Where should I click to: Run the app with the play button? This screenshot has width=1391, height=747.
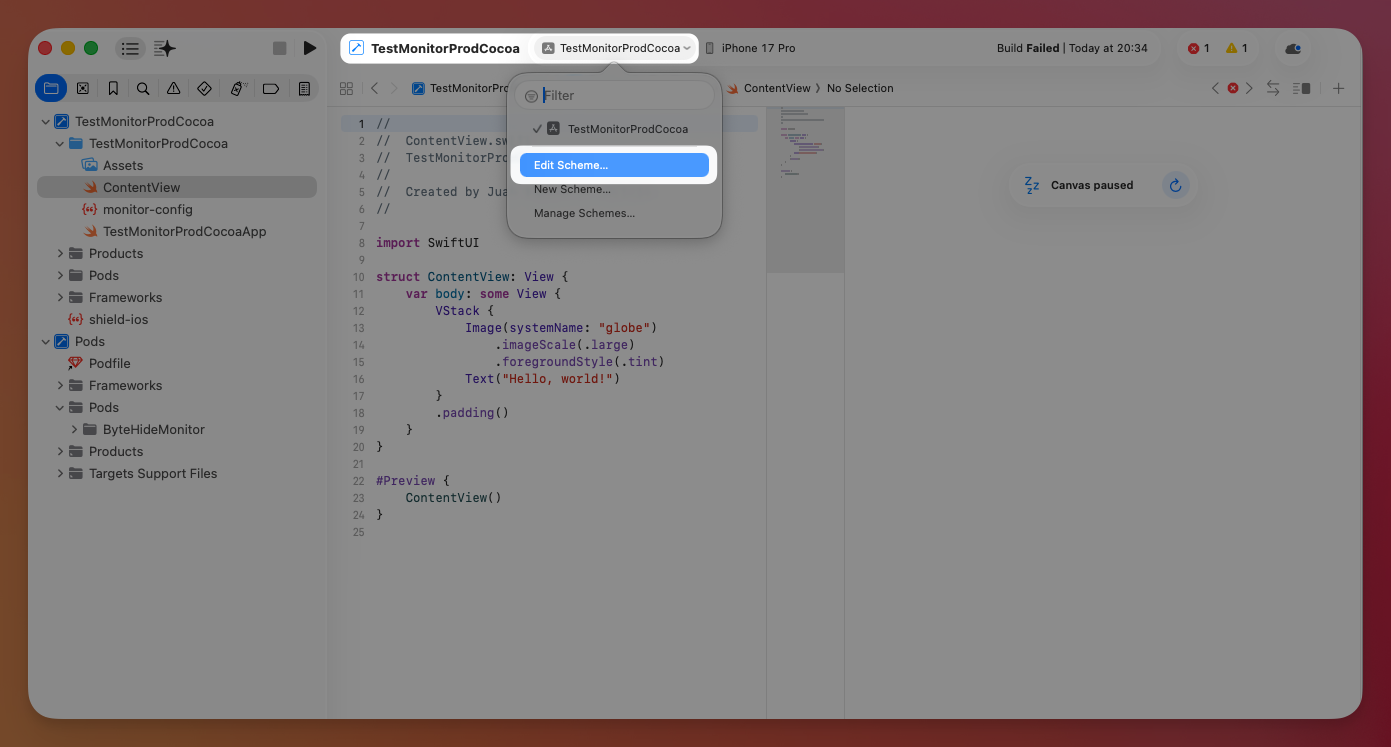click(x=310, y=47)
